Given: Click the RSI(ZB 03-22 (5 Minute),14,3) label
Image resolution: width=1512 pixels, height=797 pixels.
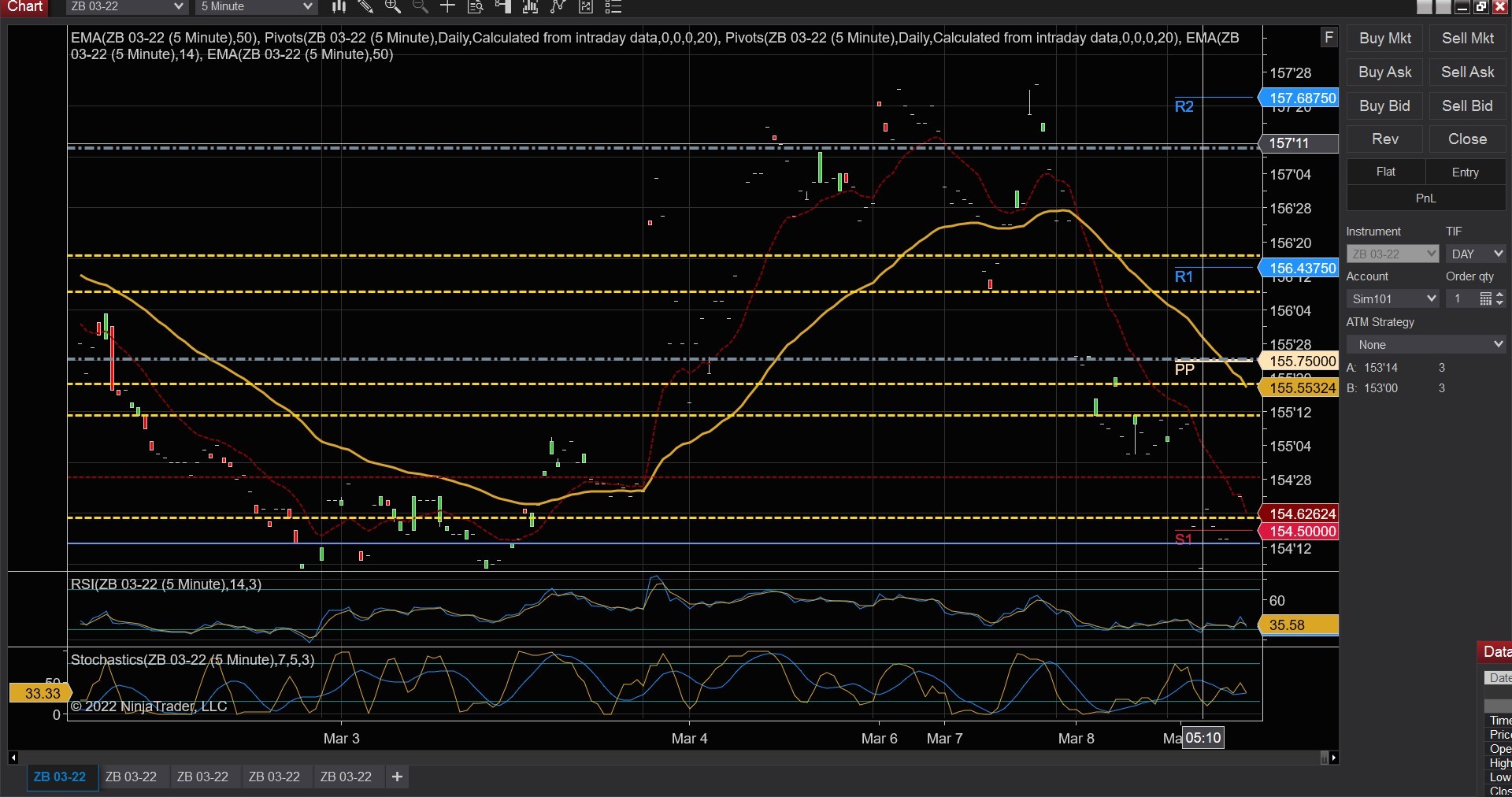Looking at the screenshot, I should pos(166,584).
